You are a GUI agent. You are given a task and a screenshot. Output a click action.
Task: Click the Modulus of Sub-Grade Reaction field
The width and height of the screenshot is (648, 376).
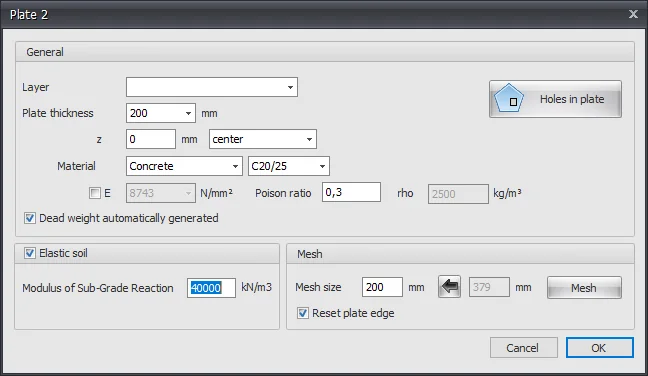211,288
